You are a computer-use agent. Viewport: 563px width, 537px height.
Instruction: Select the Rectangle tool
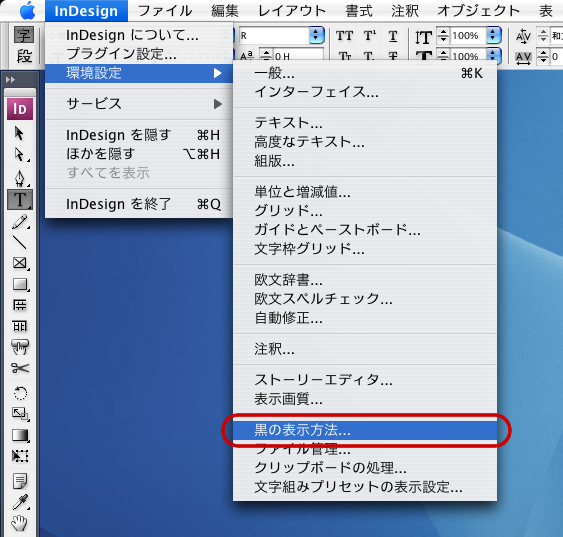click(20, 284)
